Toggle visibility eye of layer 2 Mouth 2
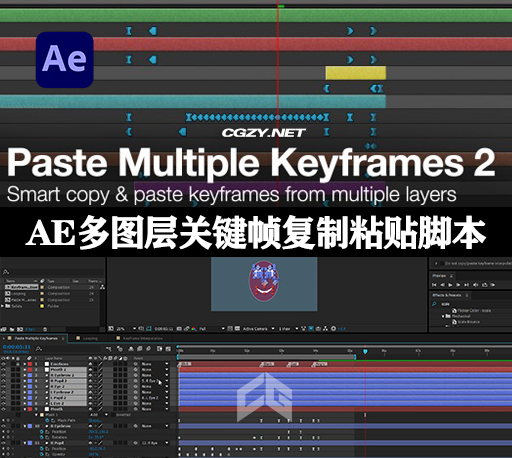The height and width of the screenshot is (458, 512). 3,370
